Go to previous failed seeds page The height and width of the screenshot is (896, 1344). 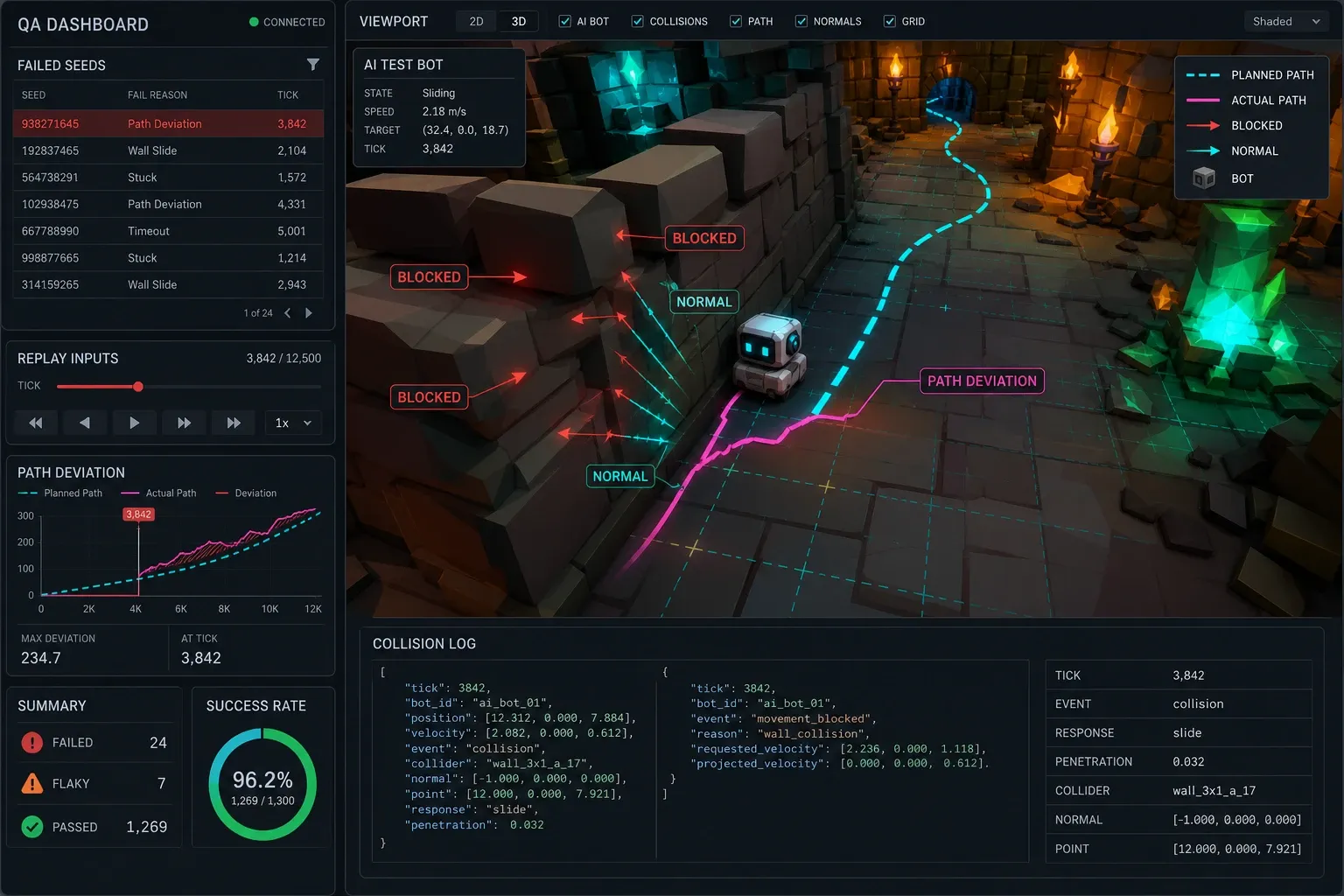tap(288, 313)
